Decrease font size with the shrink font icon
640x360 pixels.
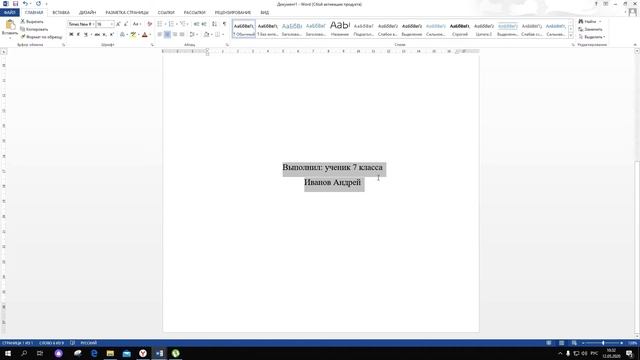click(126, 24)
